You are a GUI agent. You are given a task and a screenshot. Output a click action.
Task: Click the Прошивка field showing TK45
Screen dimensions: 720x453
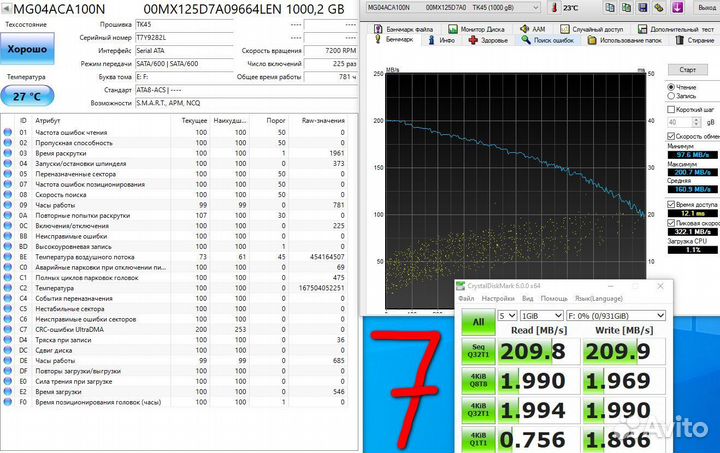pyautogui.click(x=184, y=24)
